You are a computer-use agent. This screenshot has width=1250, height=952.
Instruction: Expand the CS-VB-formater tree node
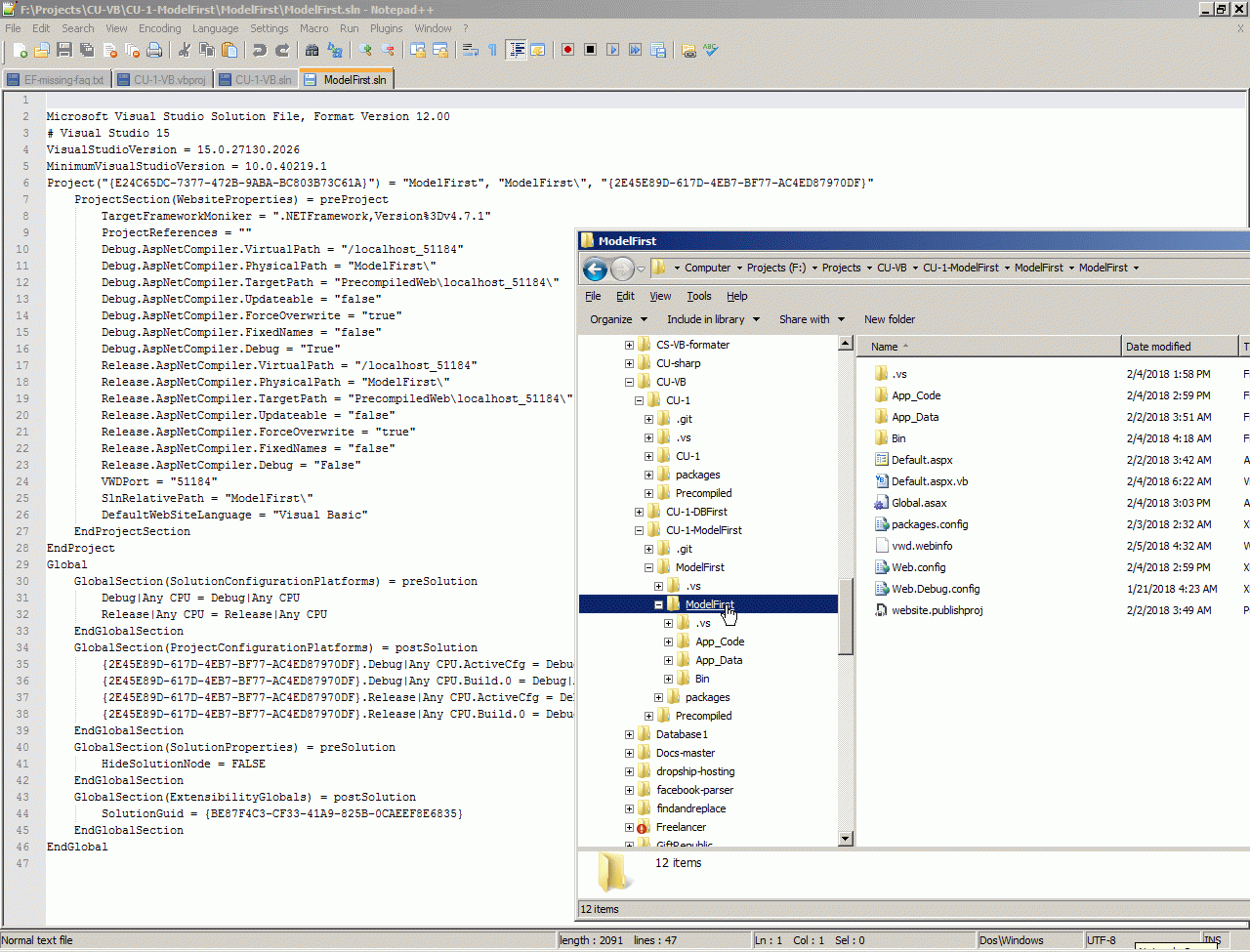click(x=629, y=345)
